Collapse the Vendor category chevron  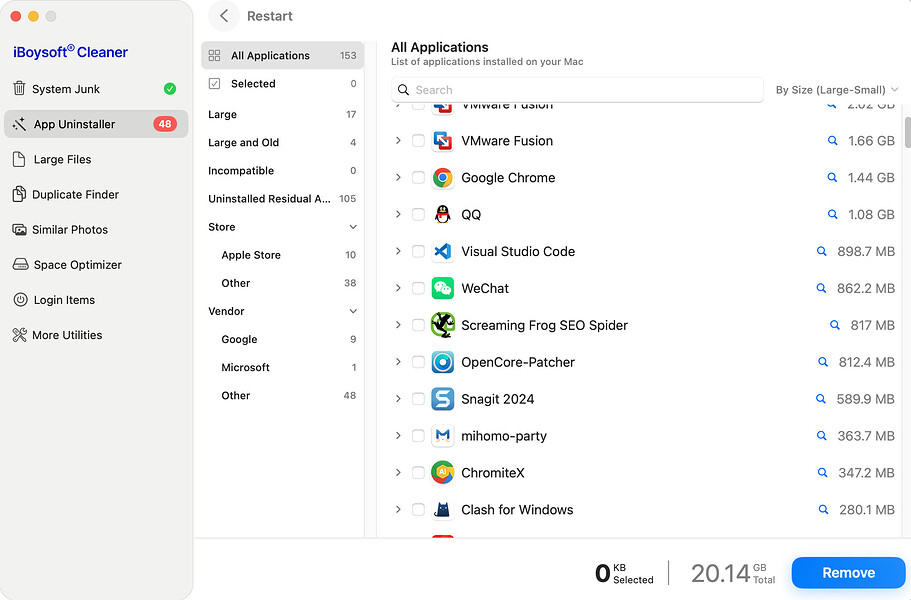pyautogui.click(x=353, y=311)
